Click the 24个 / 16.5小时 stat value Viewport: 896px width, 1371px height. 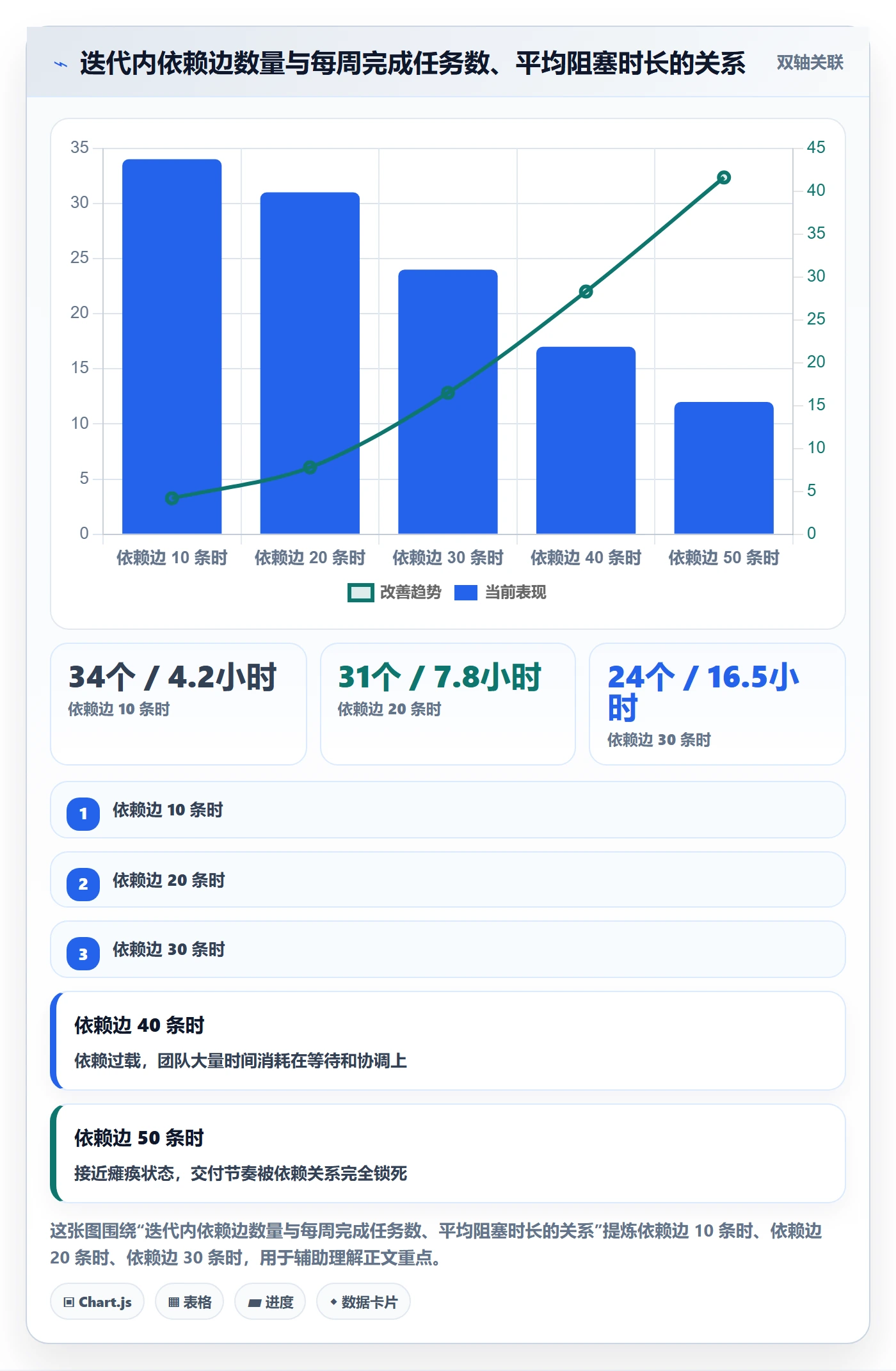704,693
